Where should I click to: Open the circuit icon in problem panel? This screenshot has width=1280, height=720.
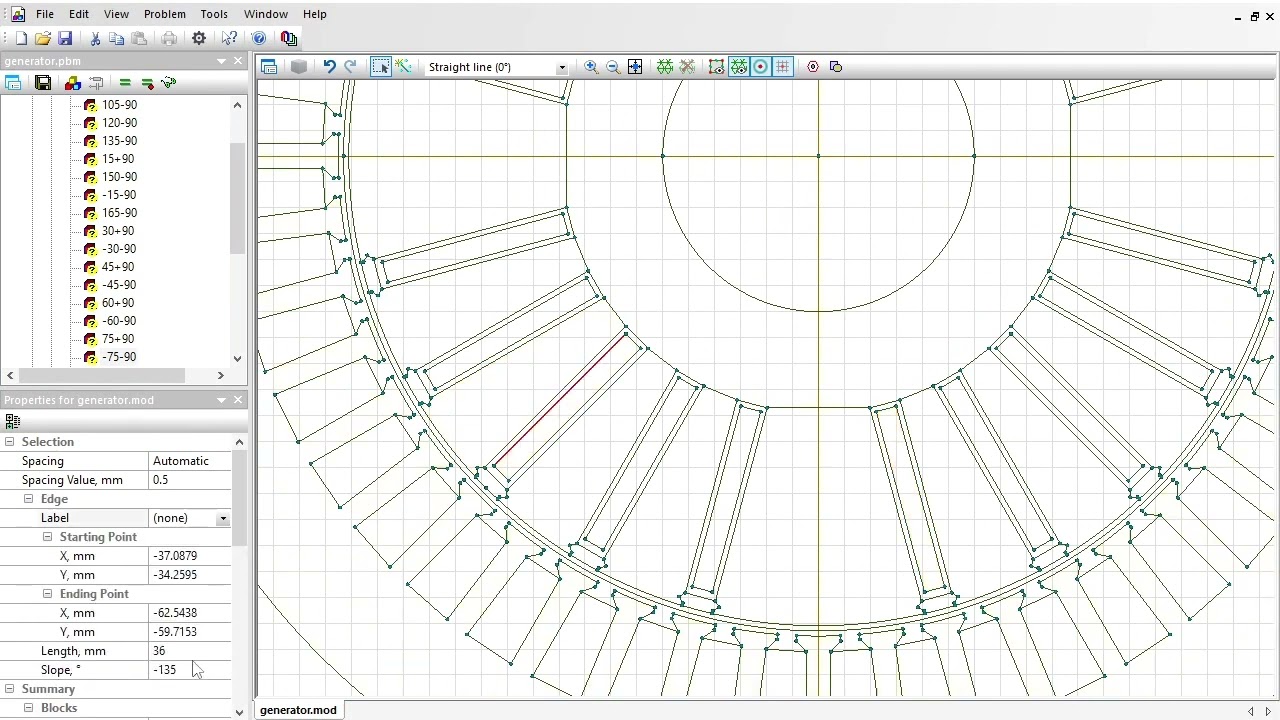tap(96, 83)
